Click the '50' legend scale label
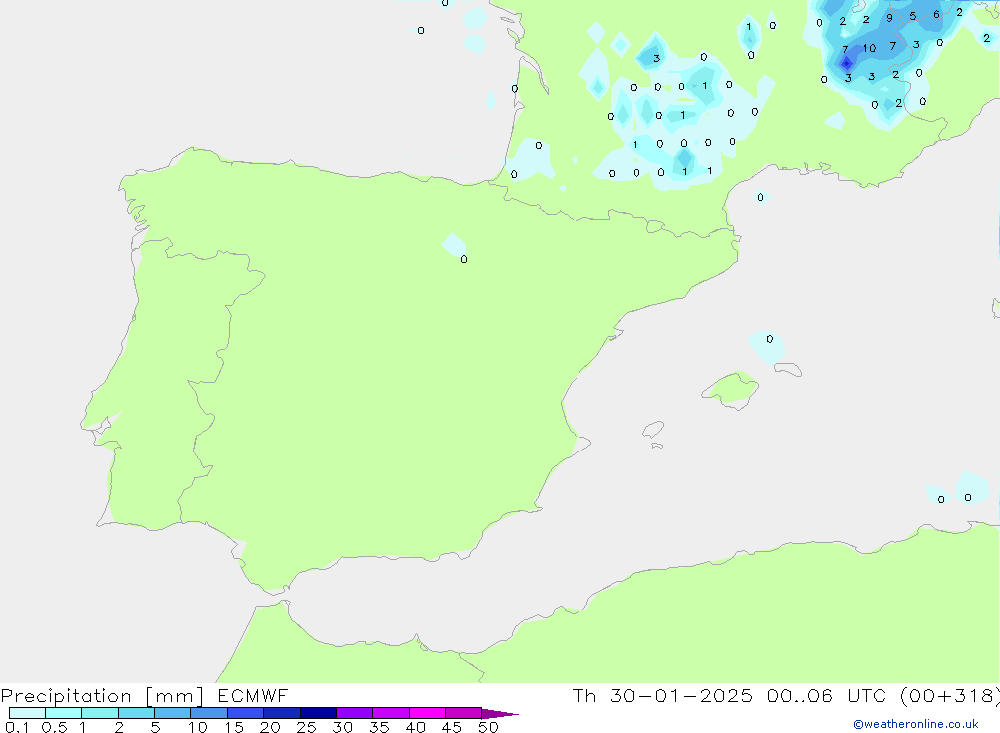1000x733 pixels. 488,727
